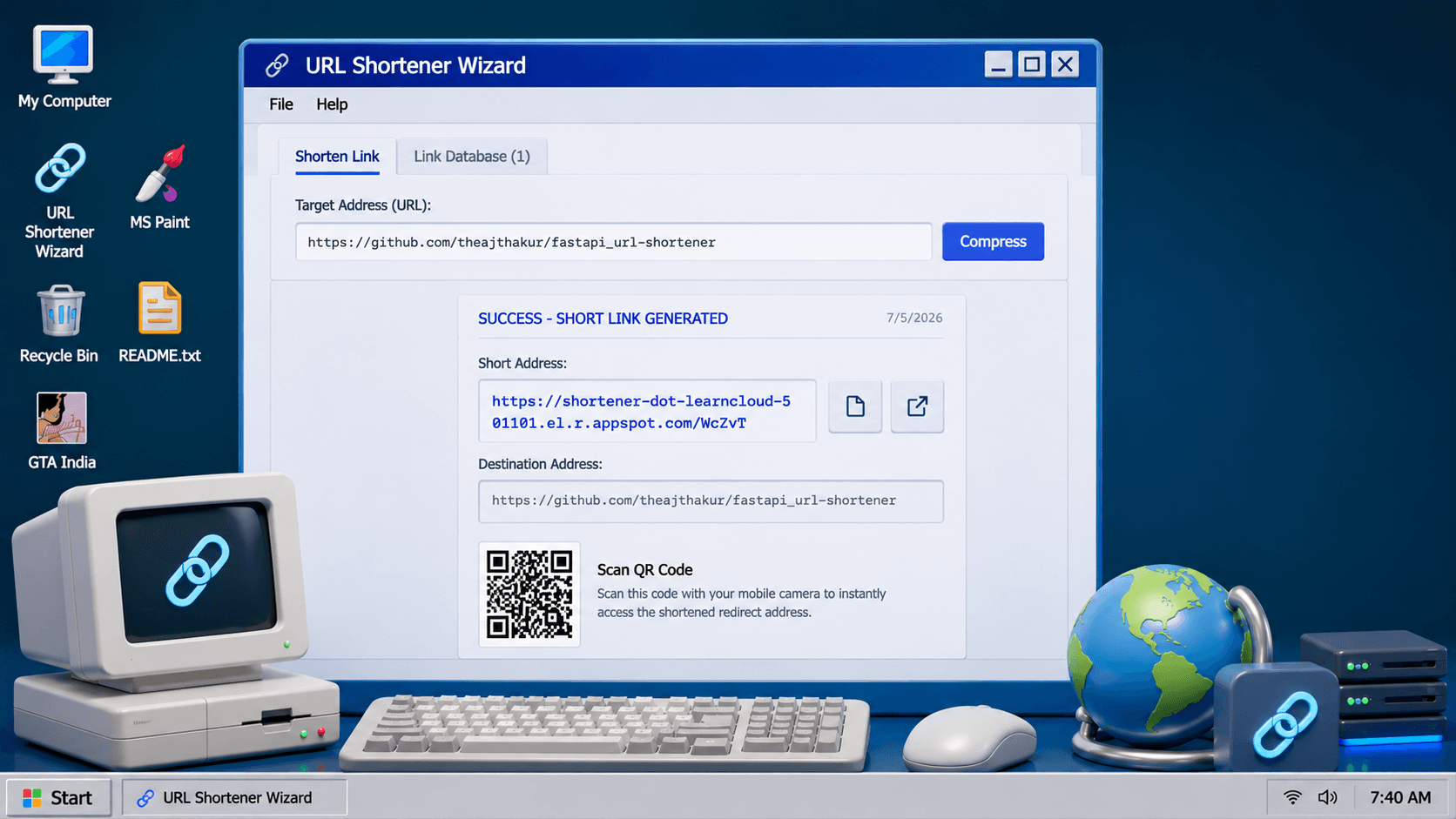This screenshot has width=1456, height=819.
Task: Open URL Shortener Wizard desktop shortcut
Action: click(x=59, y=201)
